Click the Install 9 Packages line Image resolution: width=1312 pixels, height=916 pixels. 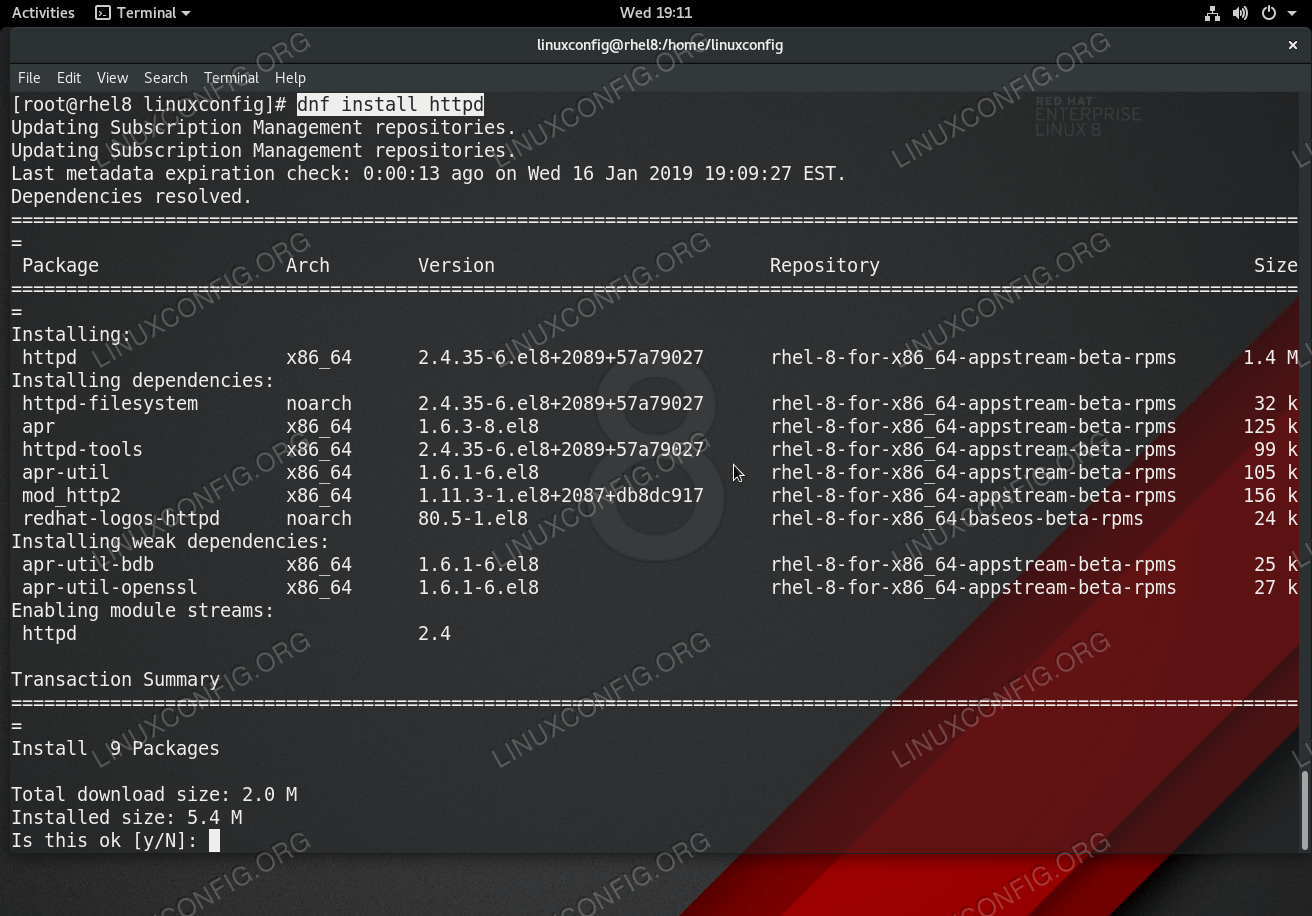(x=115, y=749)
